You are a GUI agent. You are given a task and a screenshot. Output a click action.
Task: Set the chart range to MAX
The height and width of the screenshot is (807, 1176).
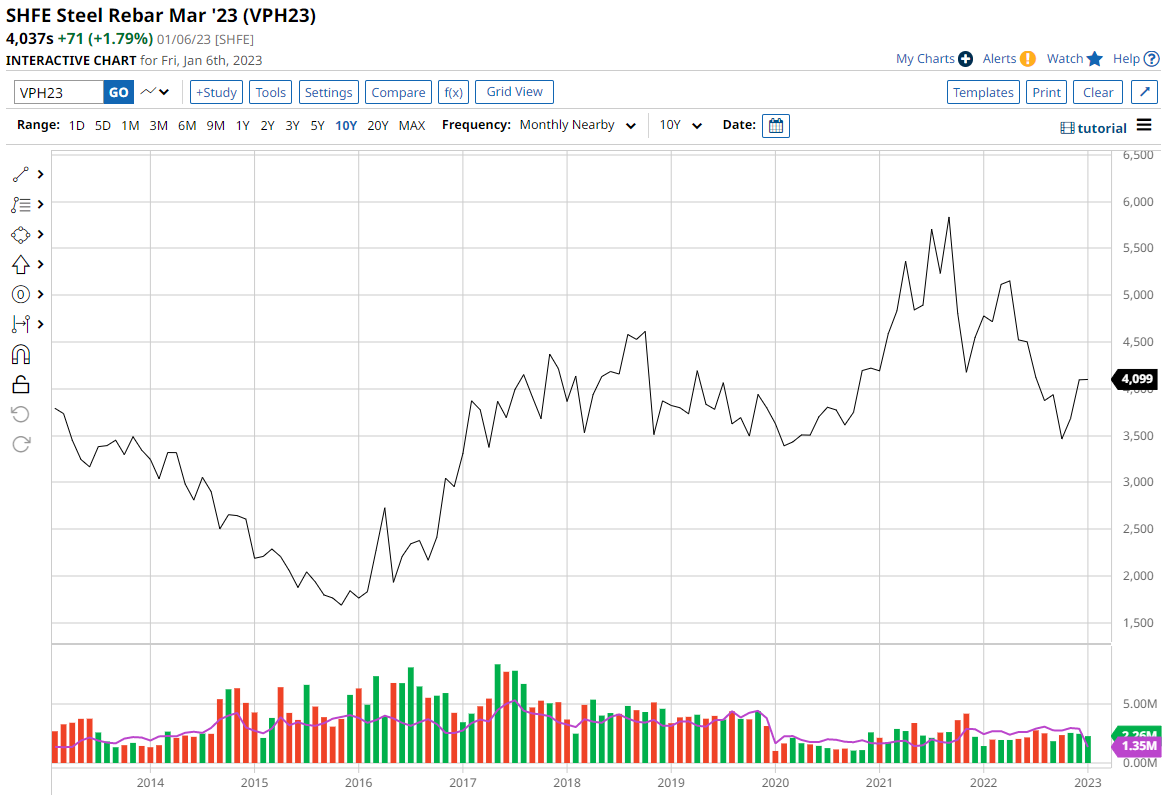411,126
